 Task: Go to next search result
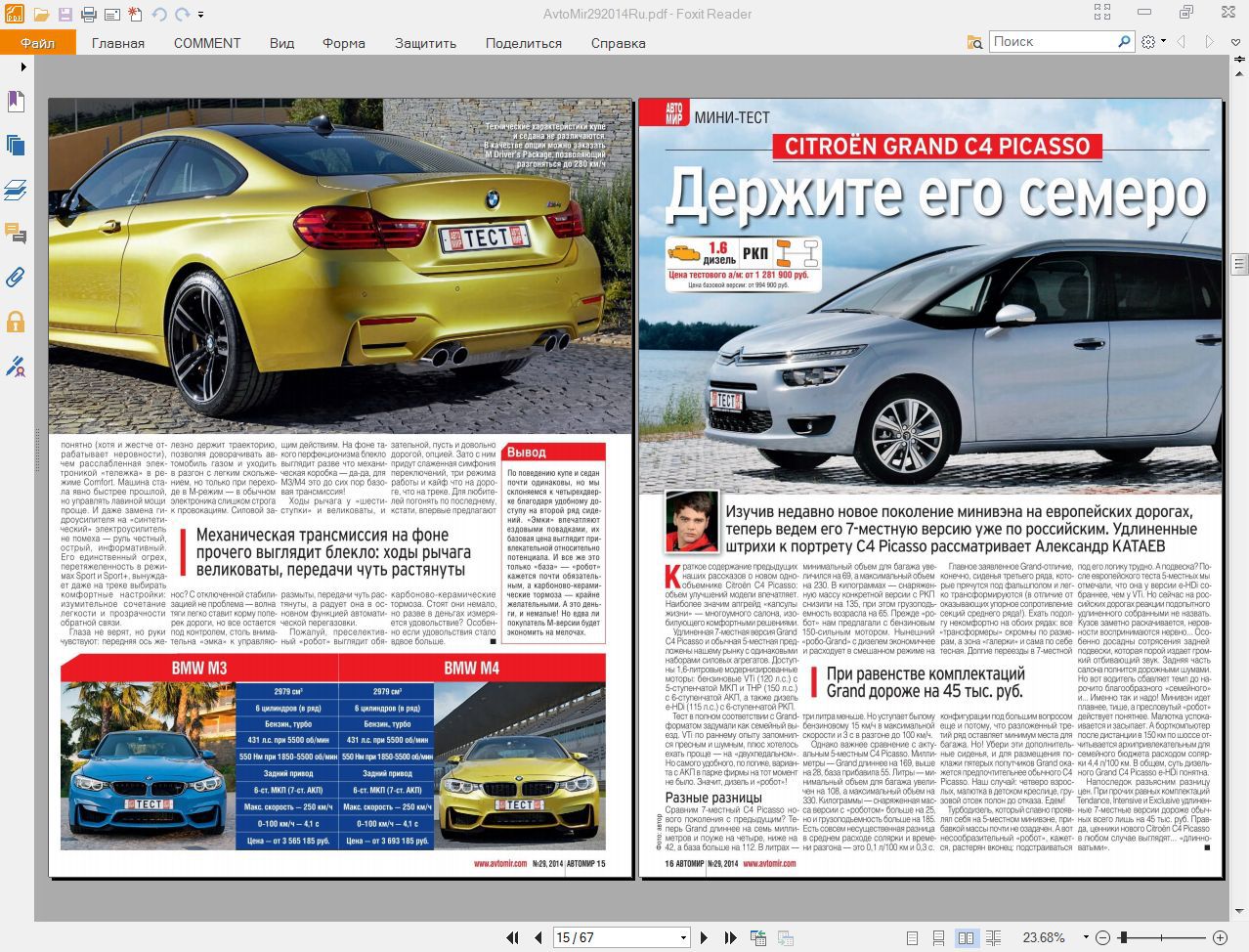point(1209,42)
